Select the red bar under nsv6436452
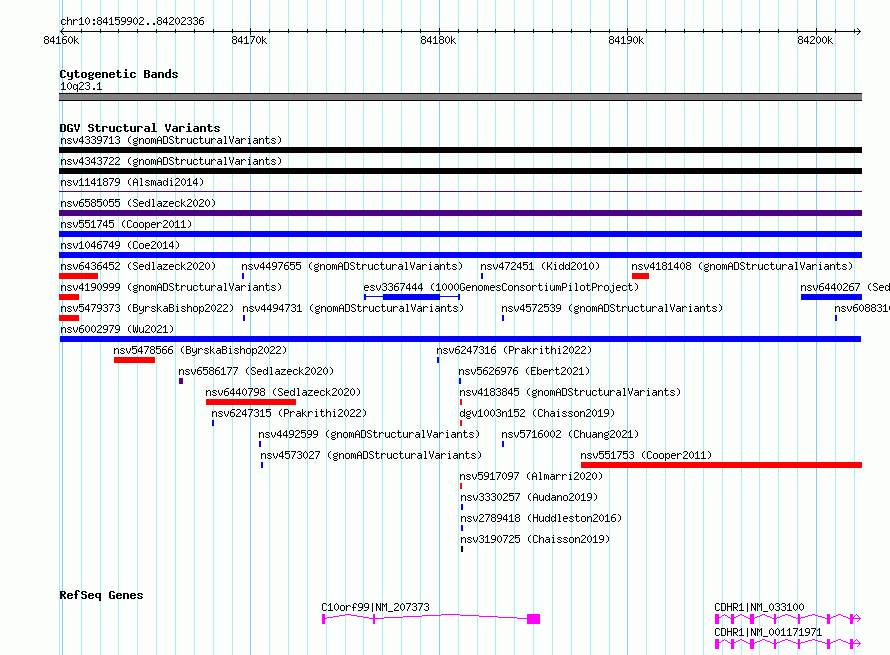This screenshot has width=890, height=655. (78, 276)
